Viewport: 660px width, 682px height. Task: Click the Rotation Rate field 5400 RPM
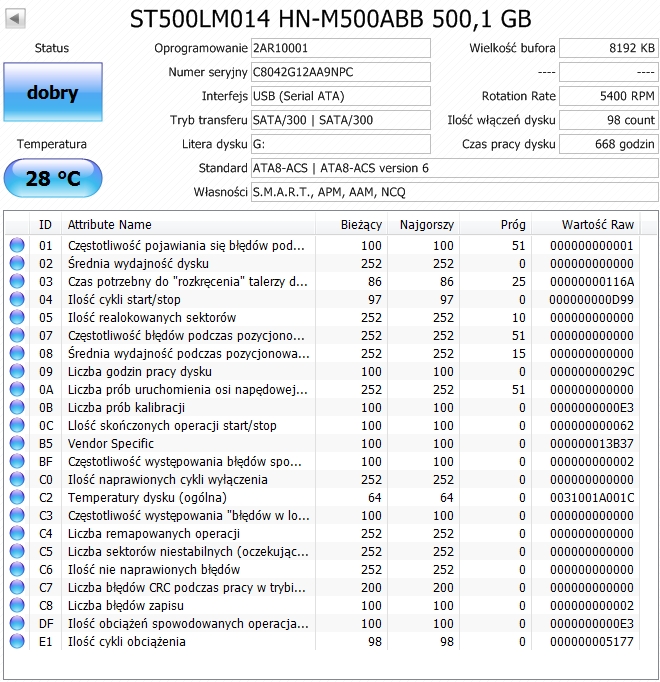609,96
